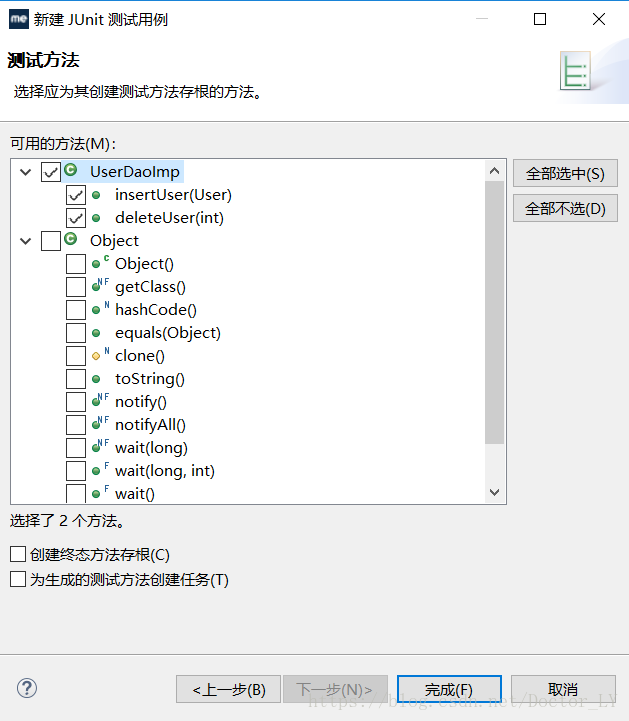Check the clone() checkbox
629x721 pixels.
click(76, 356)
